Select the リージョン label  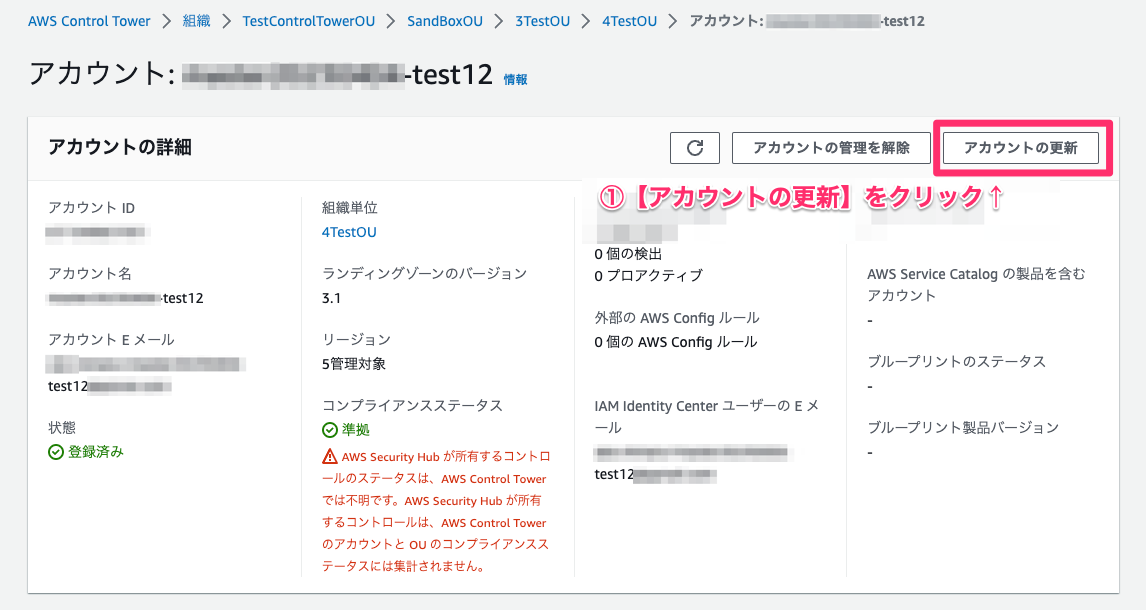[x=357, y=340]
